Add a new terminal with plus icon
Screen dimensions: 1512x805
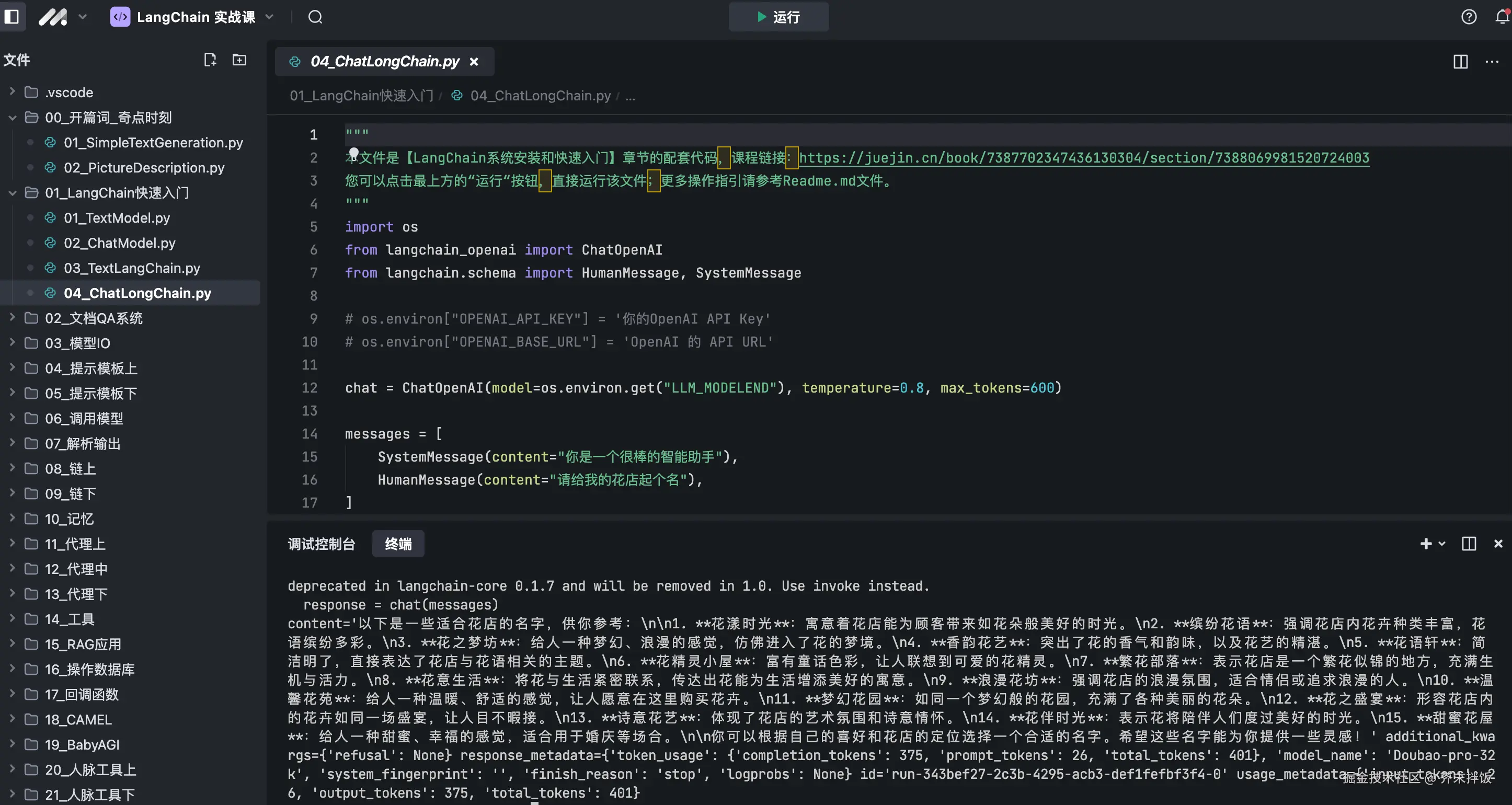tap(1426, 543)
